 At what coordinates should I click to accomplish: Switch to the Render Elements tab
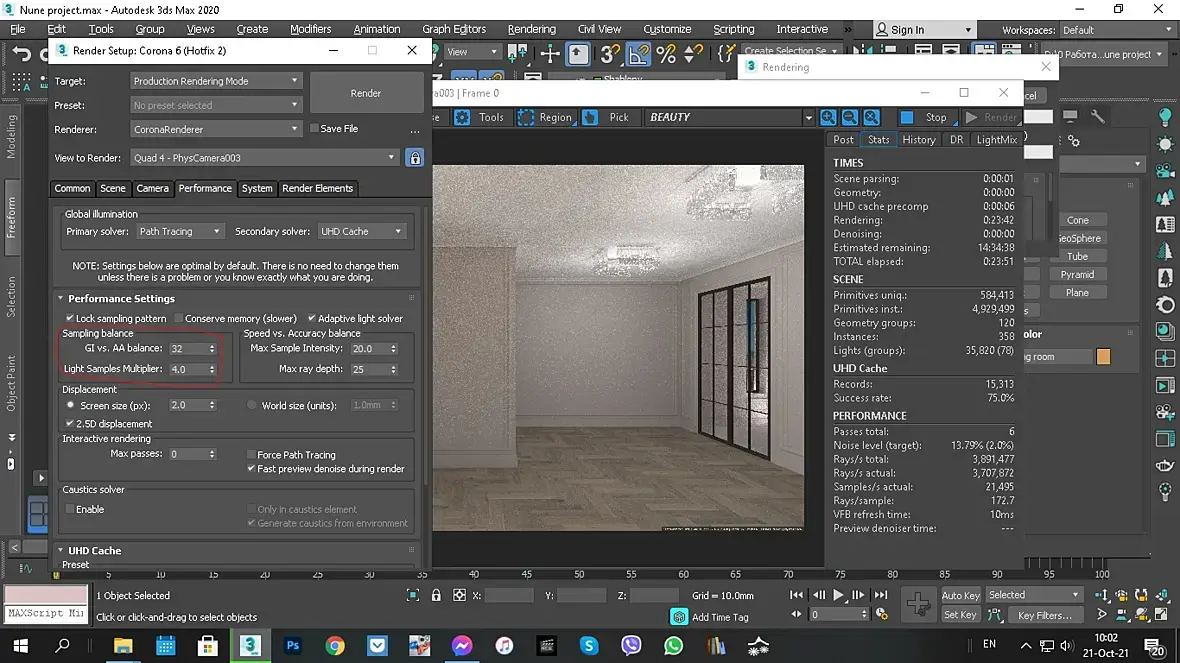pyautogui.click(x=317, y=188)
